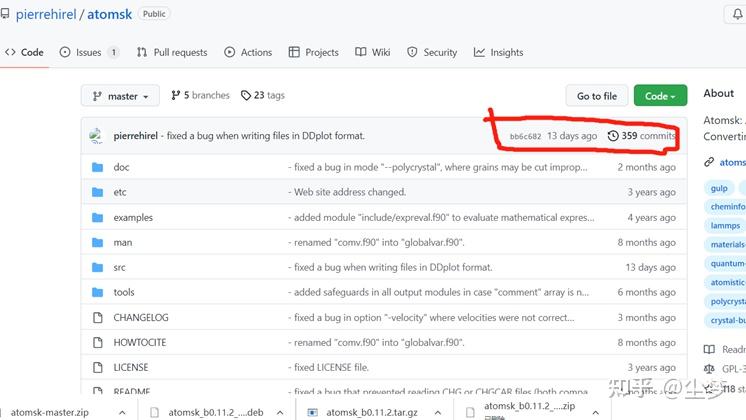
Task: Click the commit history clock icon
Action: click(x=613, y=136)
